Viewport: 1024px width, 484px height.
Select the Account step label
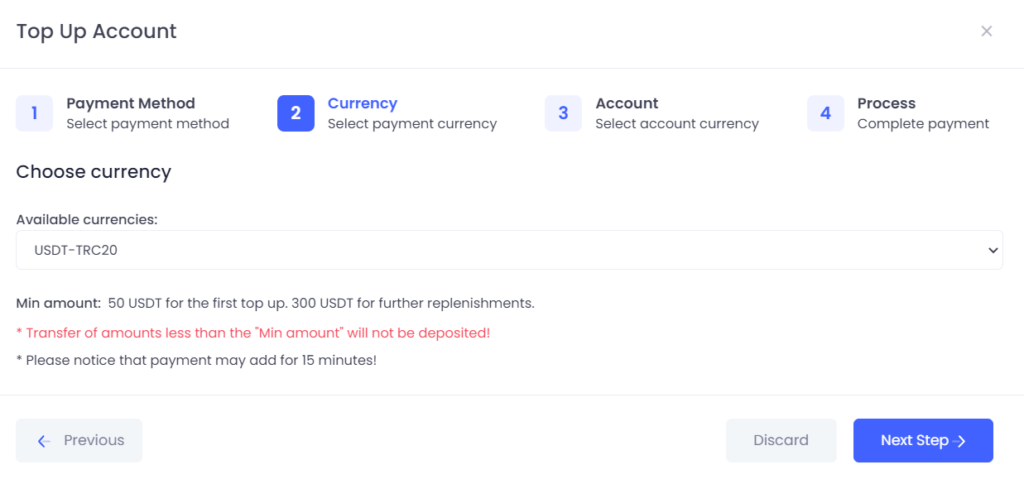(626, 103)
